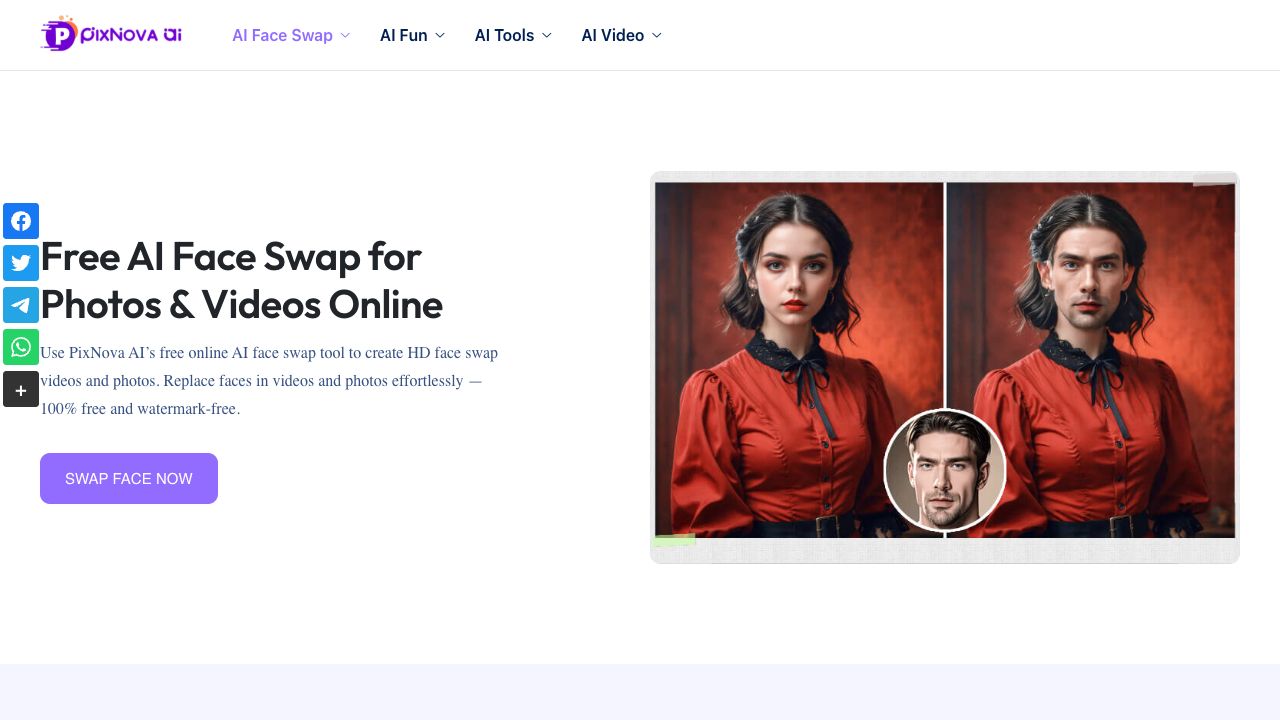The image size is (1280, 720).
Task: Click the PixNova purple P logo icon
Action: point(59,35)
